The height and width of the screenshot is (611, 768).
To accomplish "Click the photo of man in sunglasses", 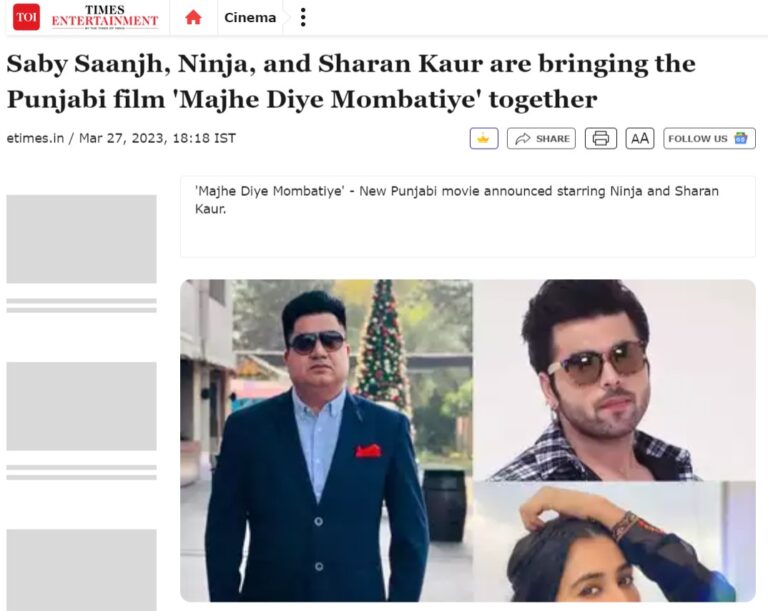I will click(x=614, y=380).
